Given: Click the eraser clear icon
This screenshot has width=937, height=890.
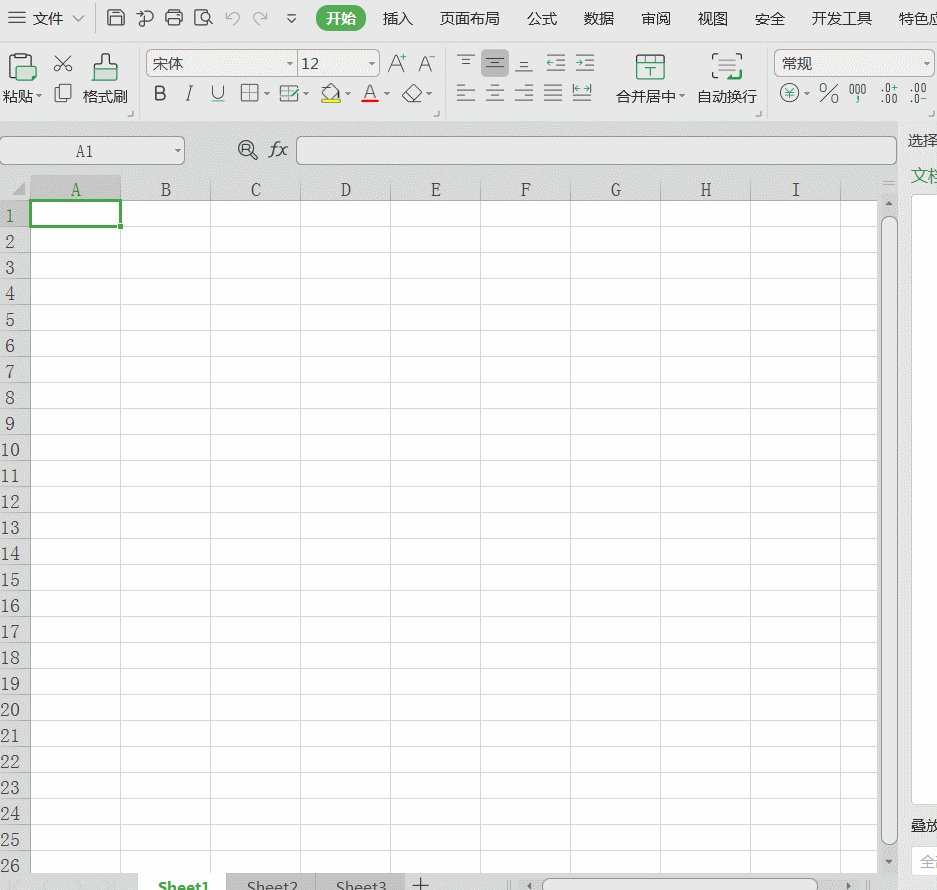Looking at the screenshot, I should click(x=412, y=93).
